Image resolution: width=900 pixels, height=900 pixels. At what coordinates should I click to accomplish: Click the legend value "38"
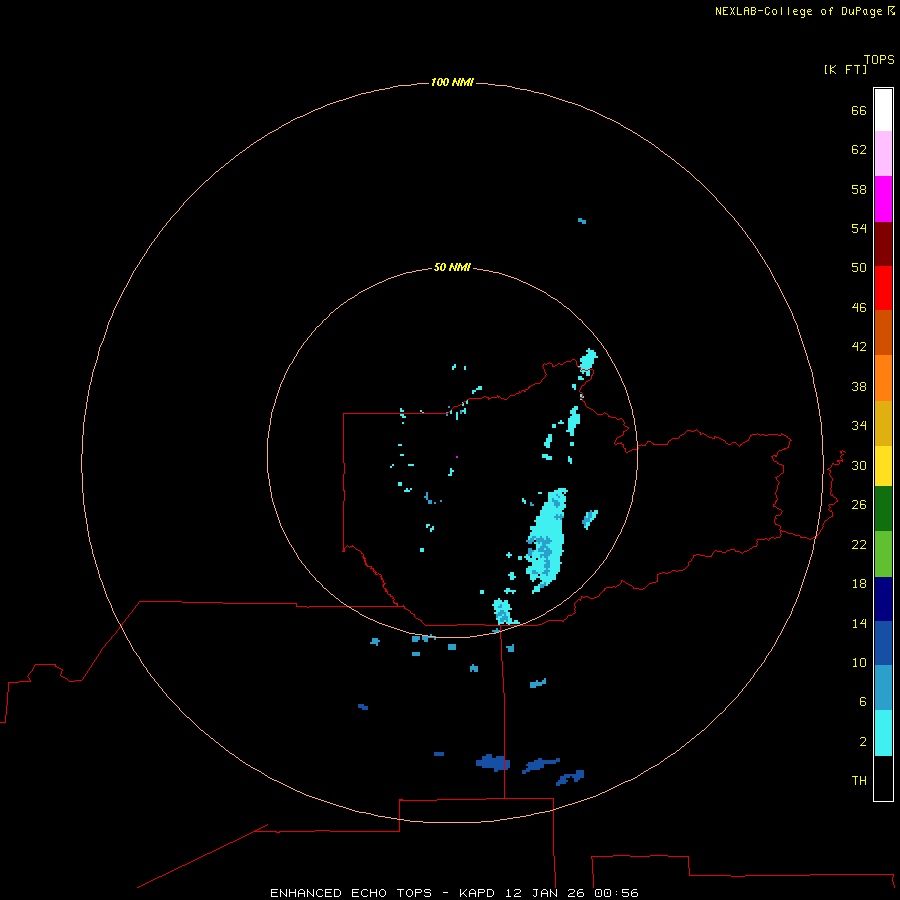point(859,386)
